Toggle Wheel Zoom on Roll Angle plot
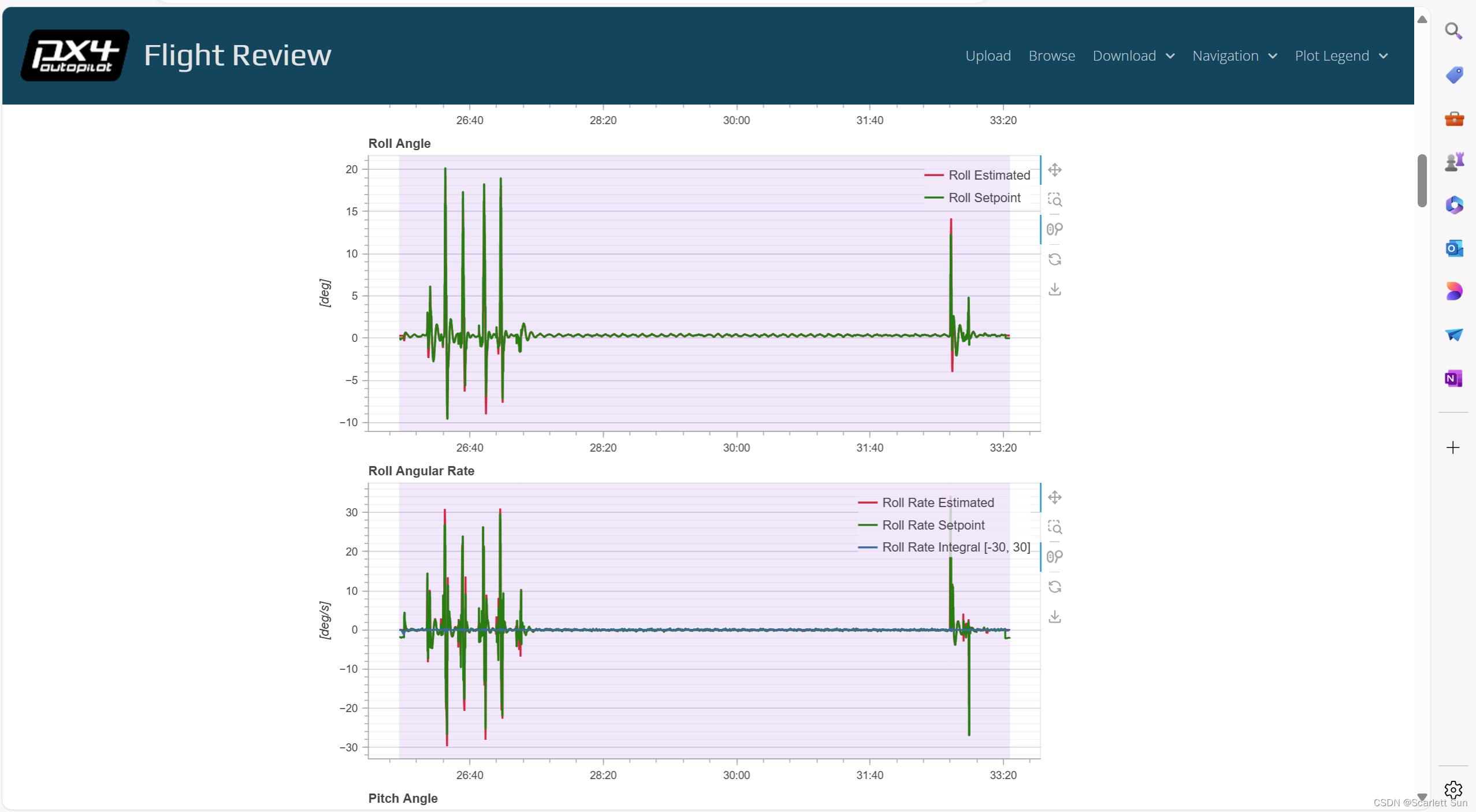This screenshot has height=812, width=1476. click(1054, 229)
